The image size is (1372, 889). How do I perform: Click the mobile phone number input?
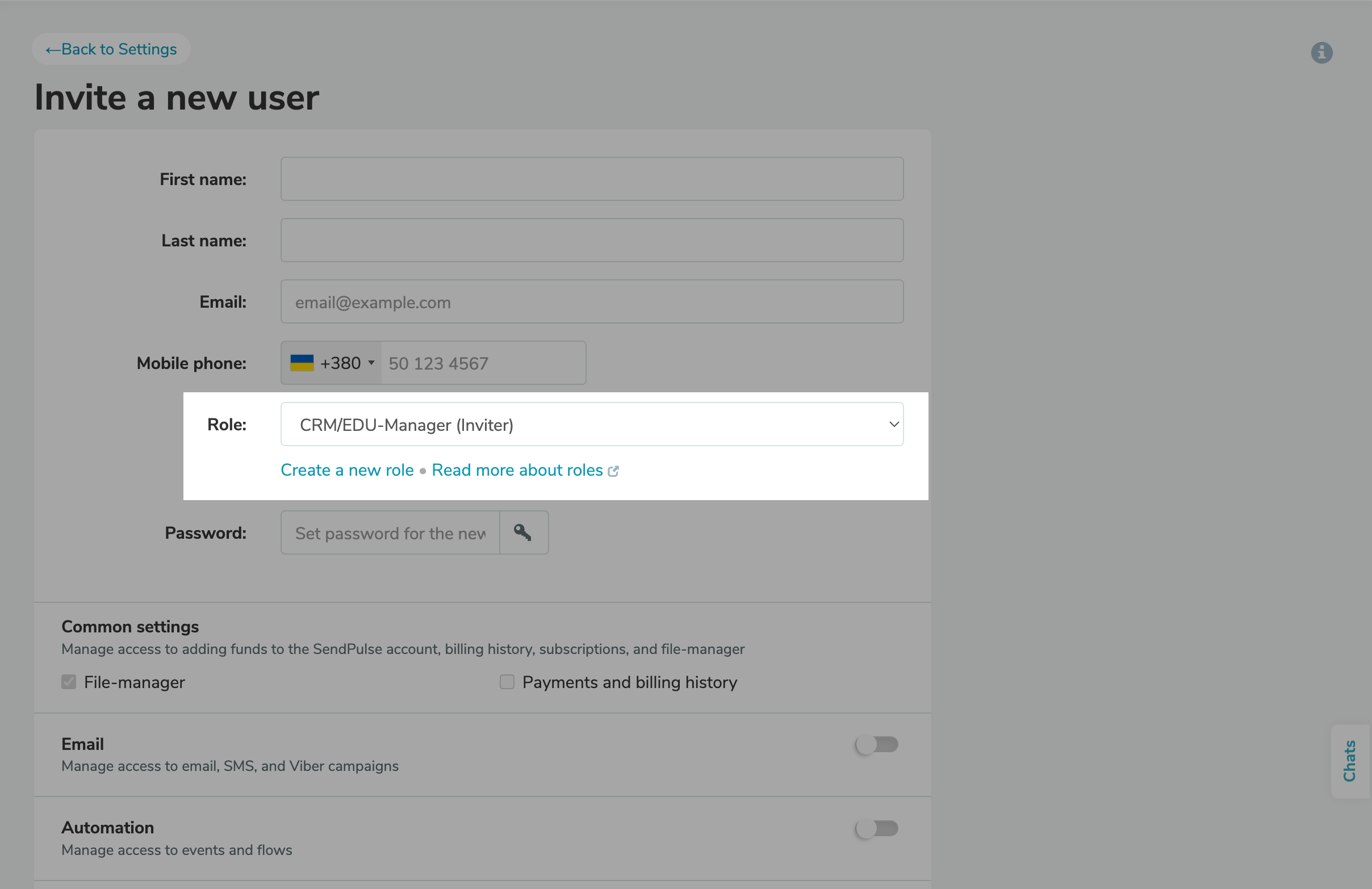[x=483, y=362]
